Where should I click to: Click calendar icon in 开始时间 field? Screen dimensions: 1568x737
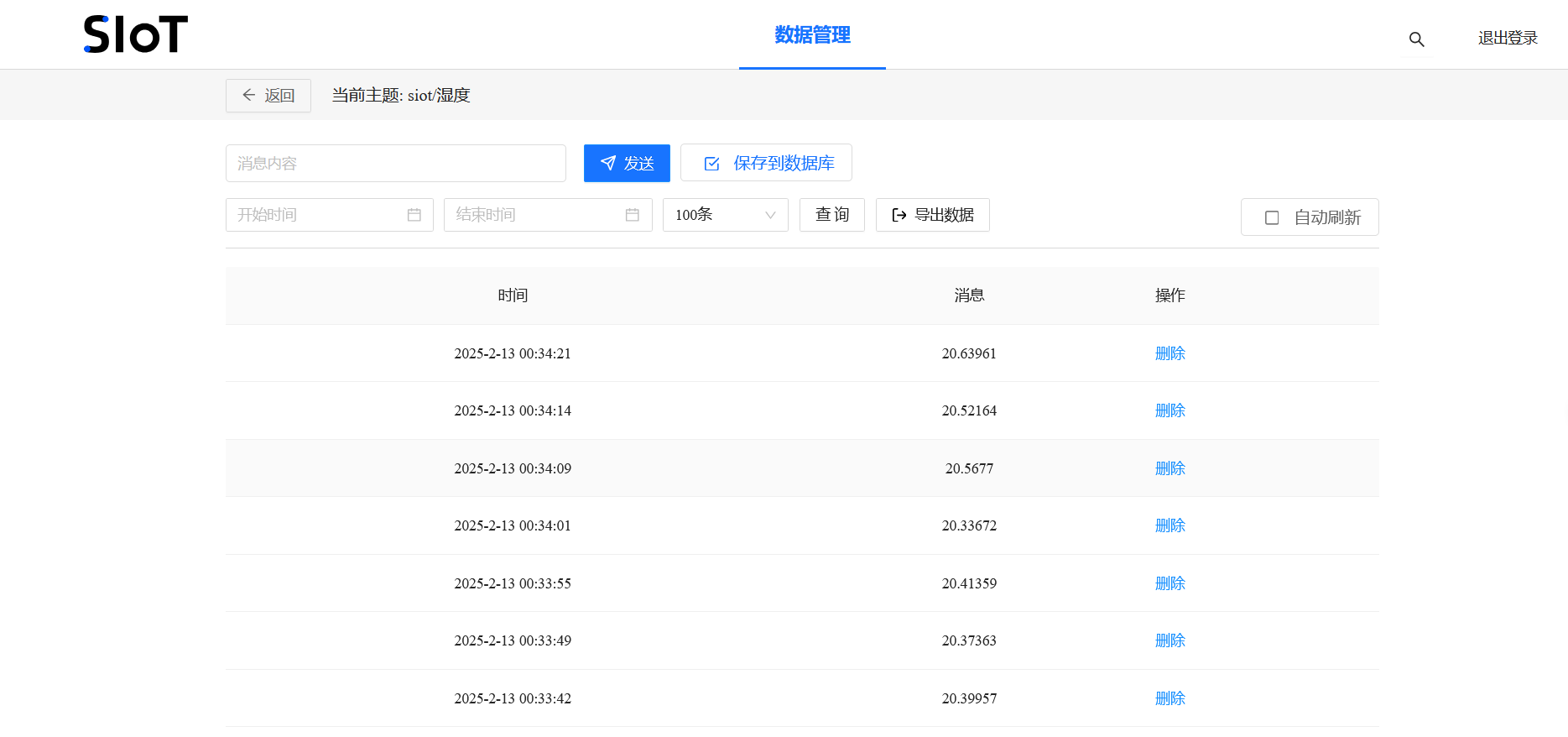click(414, 215)
